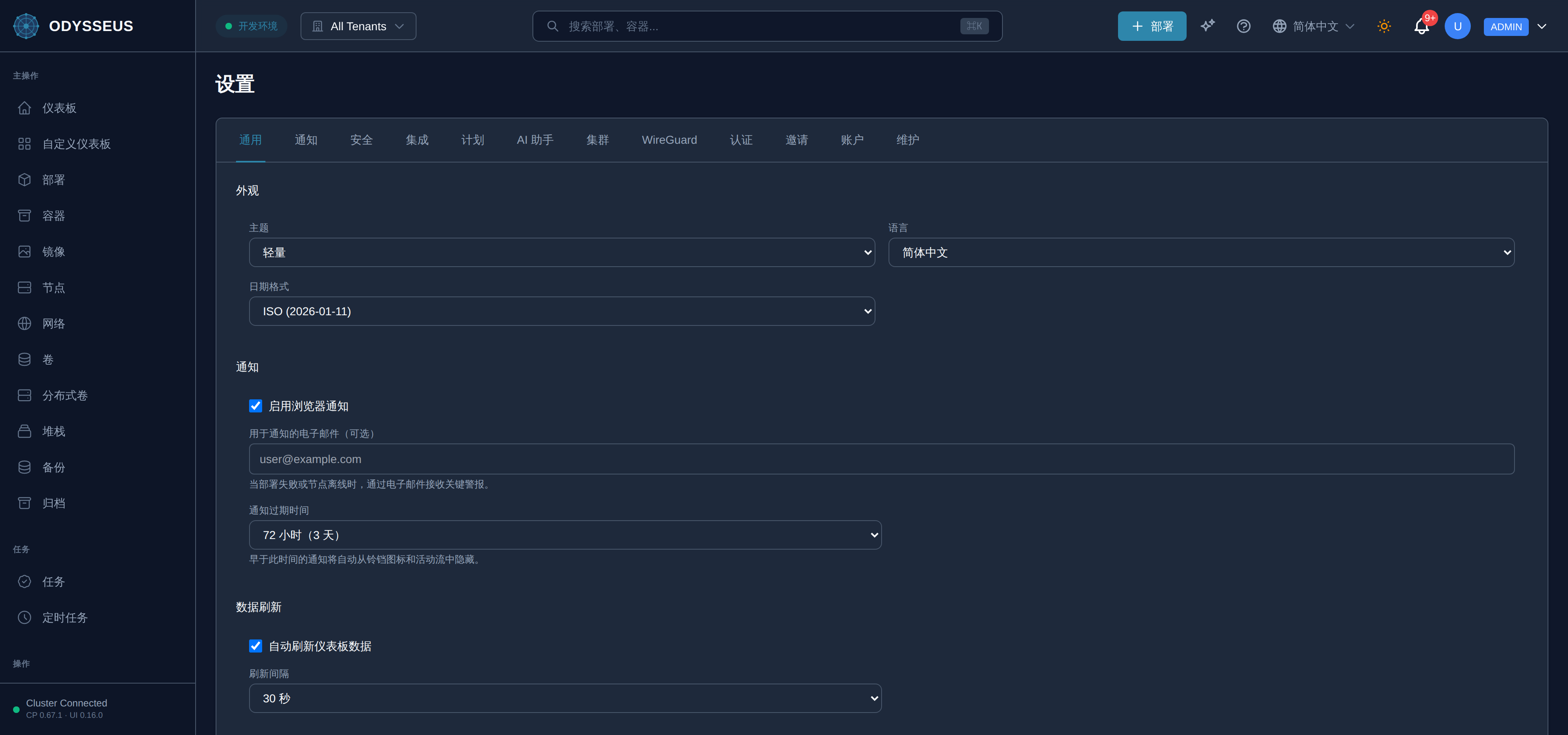Click the 开发环境 environment badge
This screenshot has height=735, width=1568.
click(x=252, y=26)
